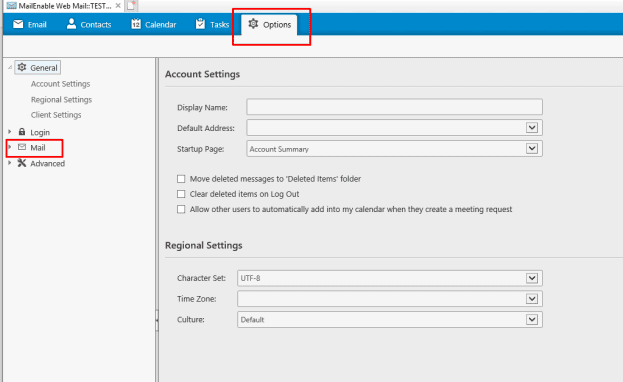Click the General gear icon in tree
Viewport: 623px width, 382px height.
(22, 67)
